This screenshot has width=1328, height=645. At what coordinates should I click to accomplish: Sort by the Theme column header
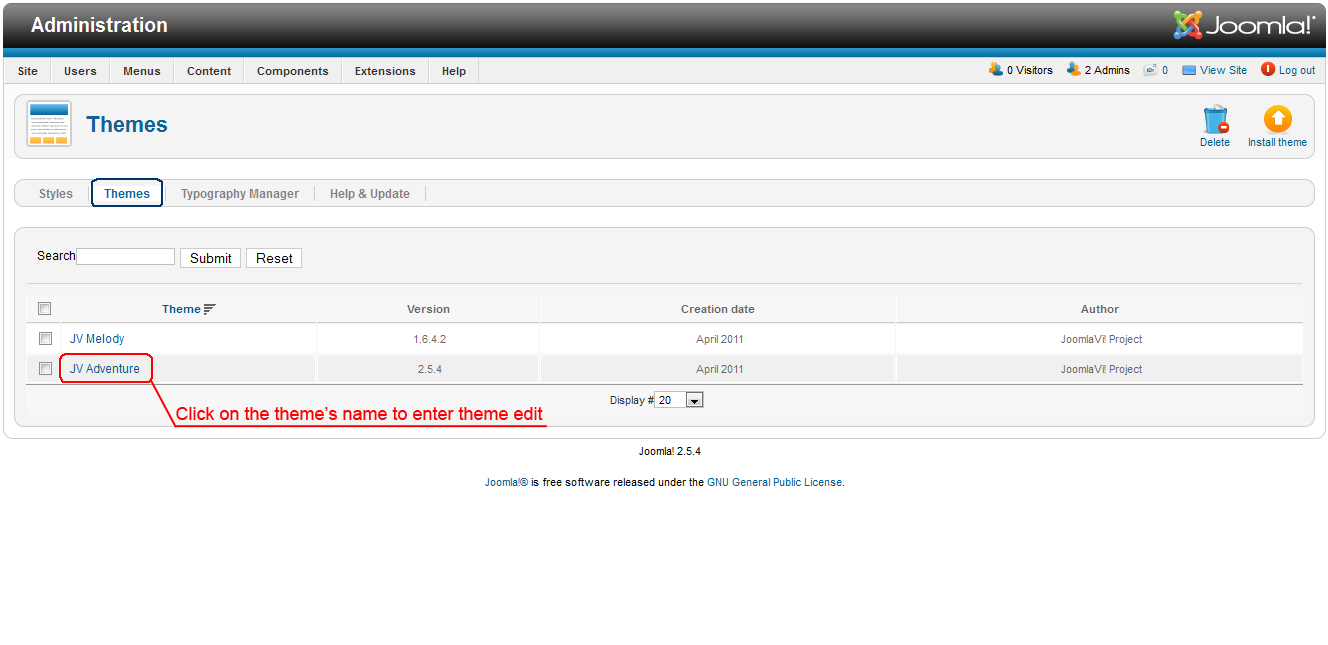click(181, 309)
